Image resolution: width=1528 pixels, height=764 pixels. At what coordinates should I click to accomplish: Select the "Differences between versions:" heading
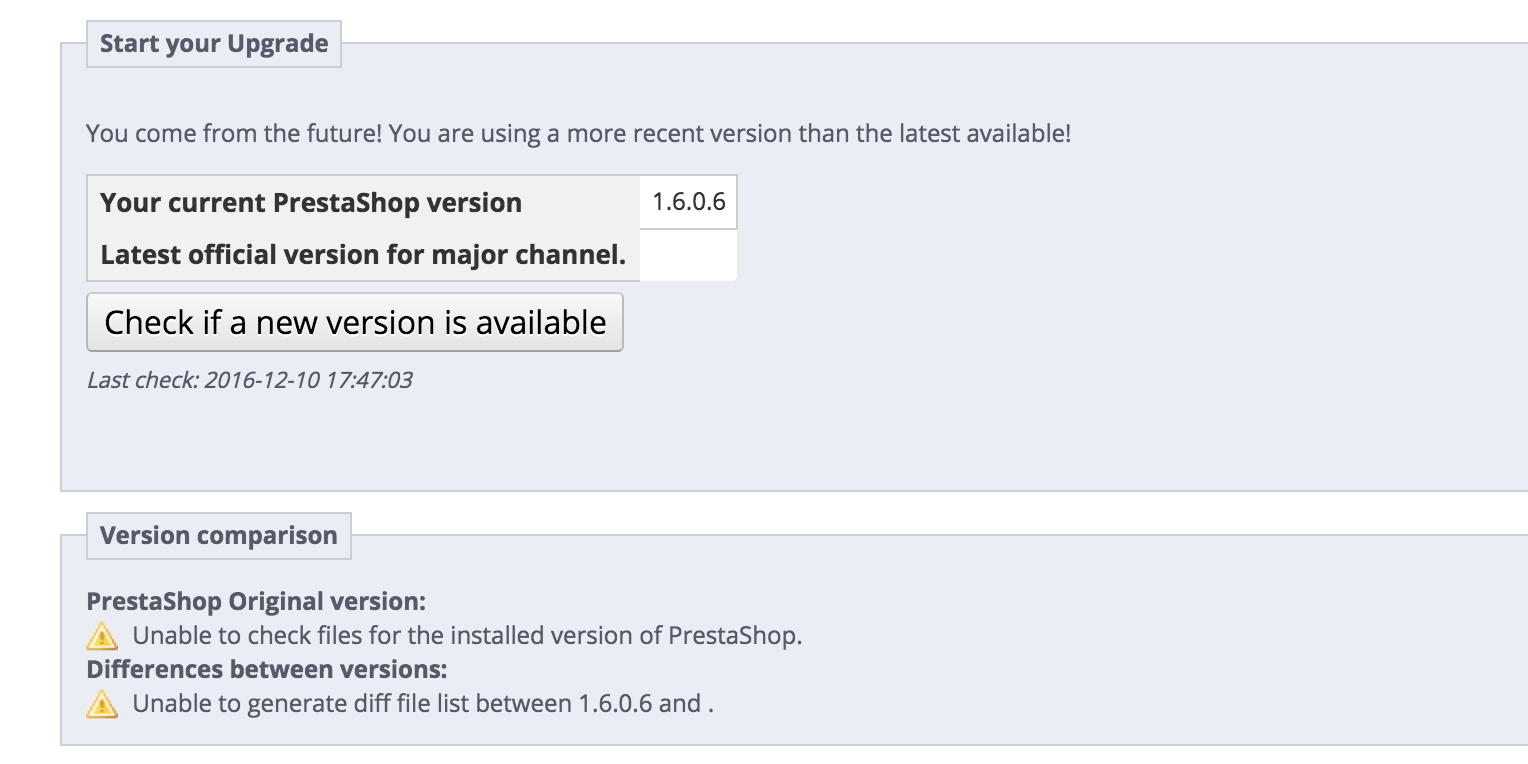coord(267,669)
